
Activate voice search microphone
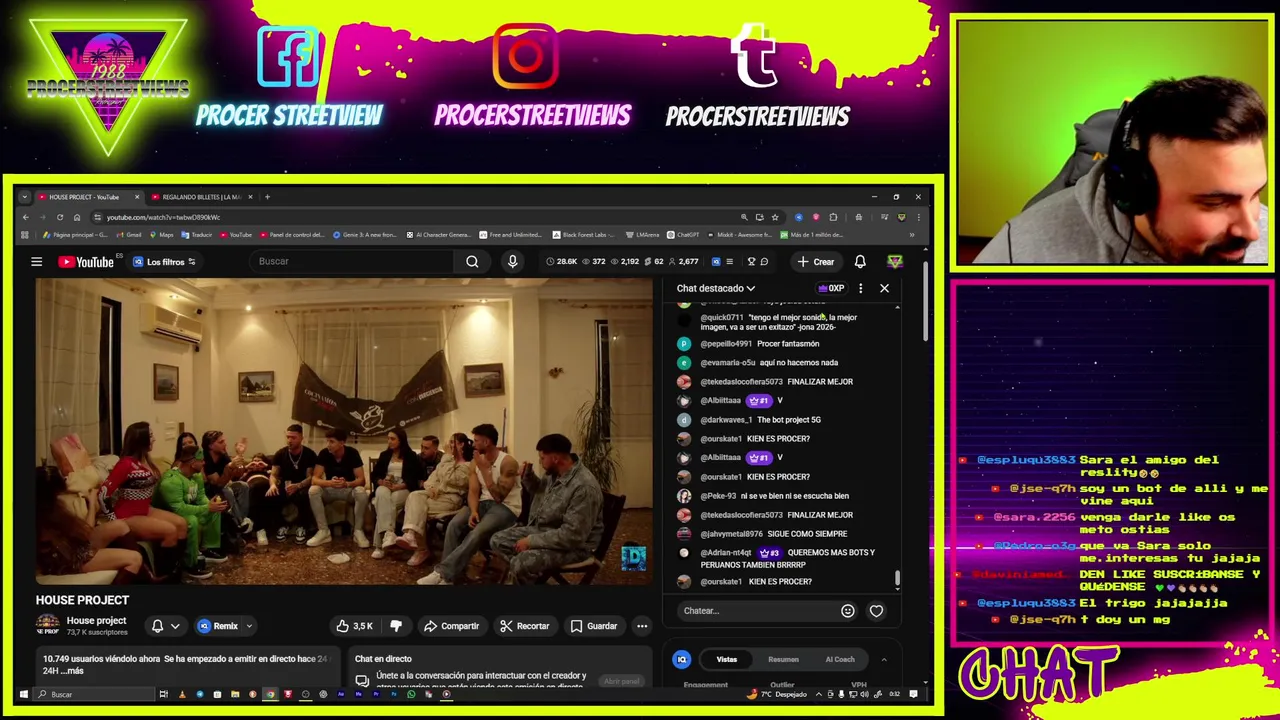[x=512, y=262]
